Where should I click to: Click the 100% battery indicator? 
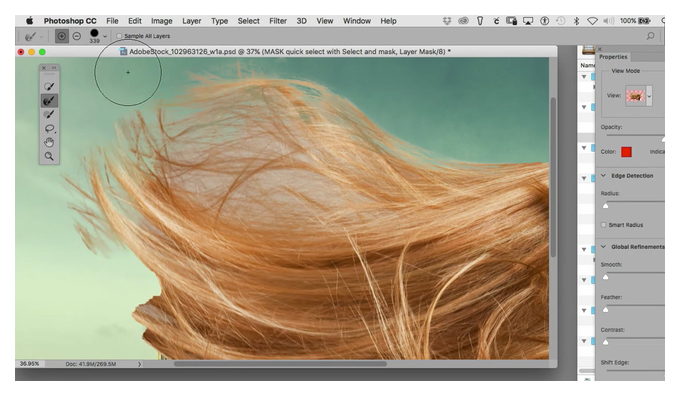pyautogui.click(x=635, y=21)
